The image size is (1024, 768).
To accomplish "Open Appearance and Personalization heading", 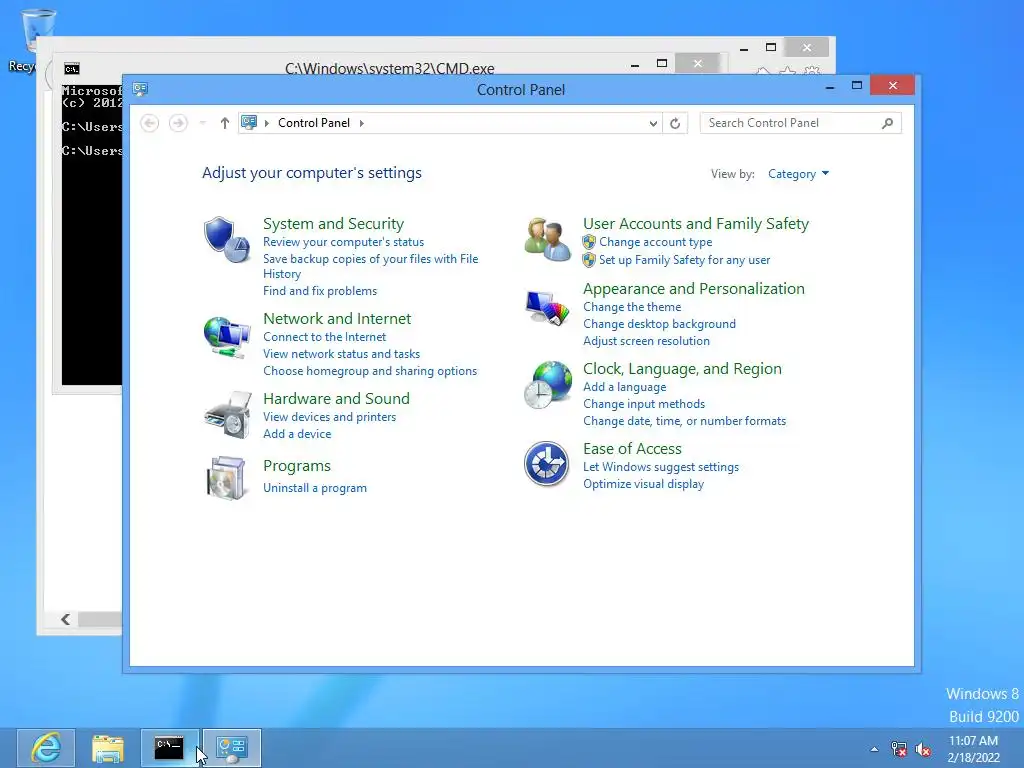I will pyautogui.click(x=694, y=289).
